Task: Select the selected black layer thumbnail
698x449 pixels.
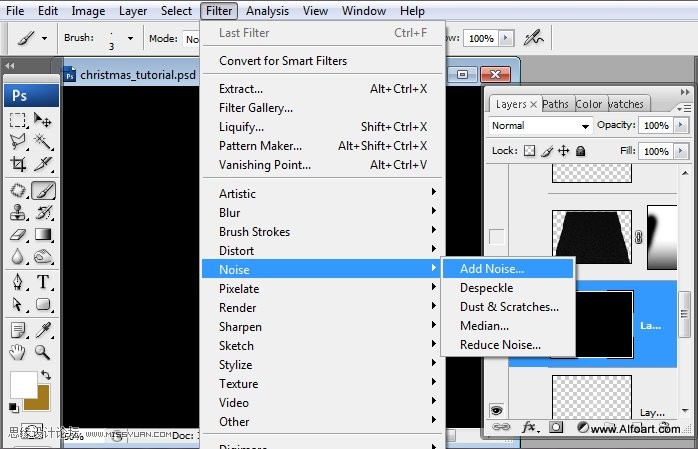Action: [x=593, y=325]
